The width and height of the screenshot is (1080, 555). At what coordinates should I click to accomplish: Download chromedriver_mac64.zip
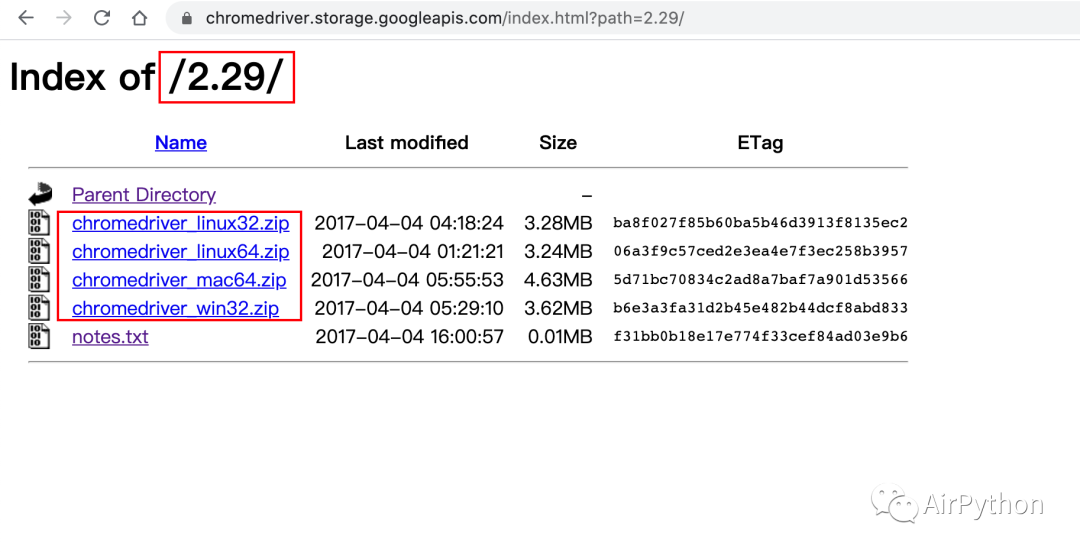[179, 280]
